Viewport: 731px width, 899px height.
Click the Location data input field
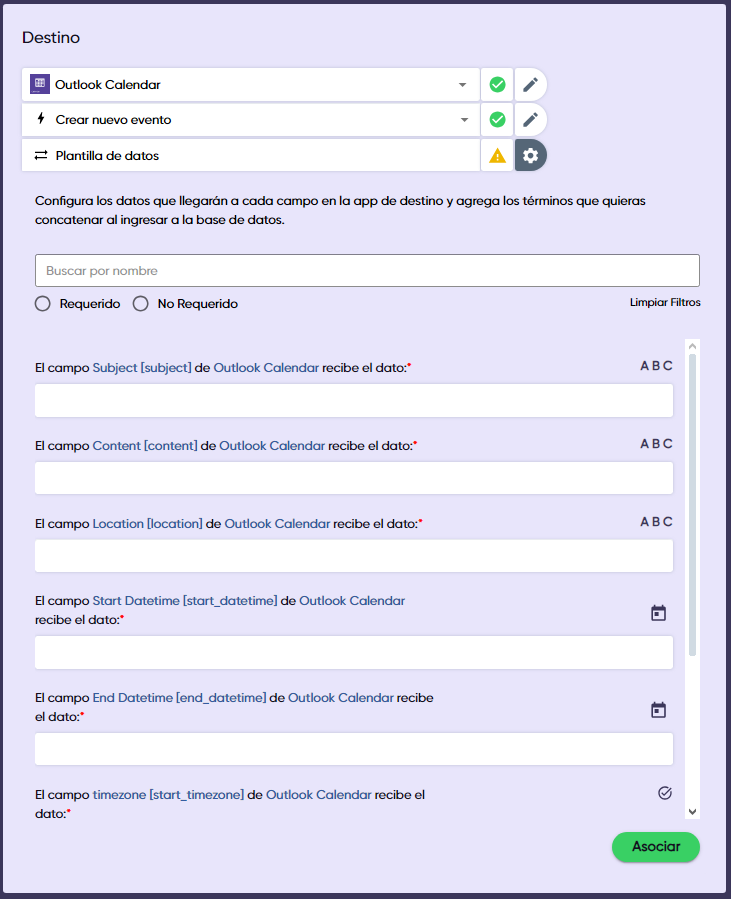[354, 556]
